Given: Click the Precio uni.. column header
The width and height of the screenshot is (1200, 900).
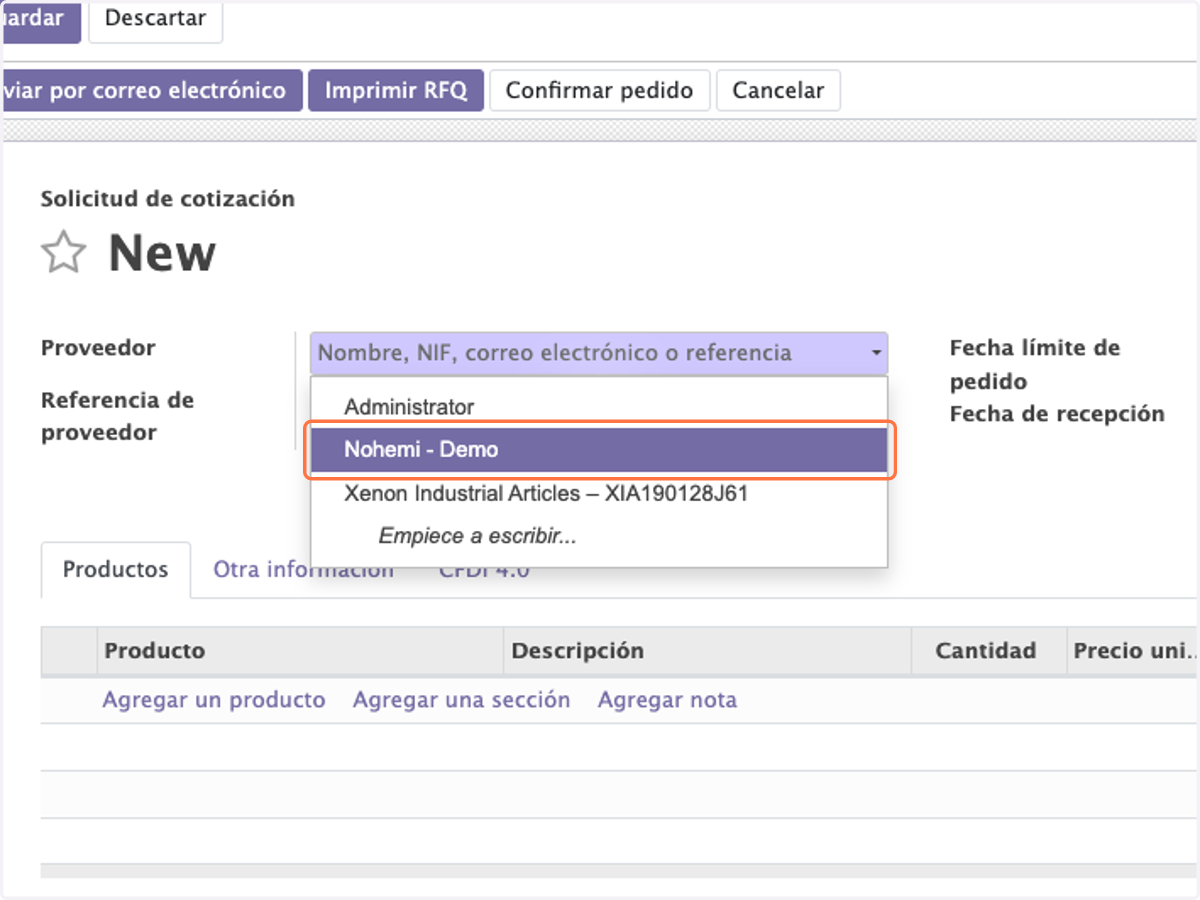Looking at the screenshot, I should pyautogui.click(x=1133, y=651).
